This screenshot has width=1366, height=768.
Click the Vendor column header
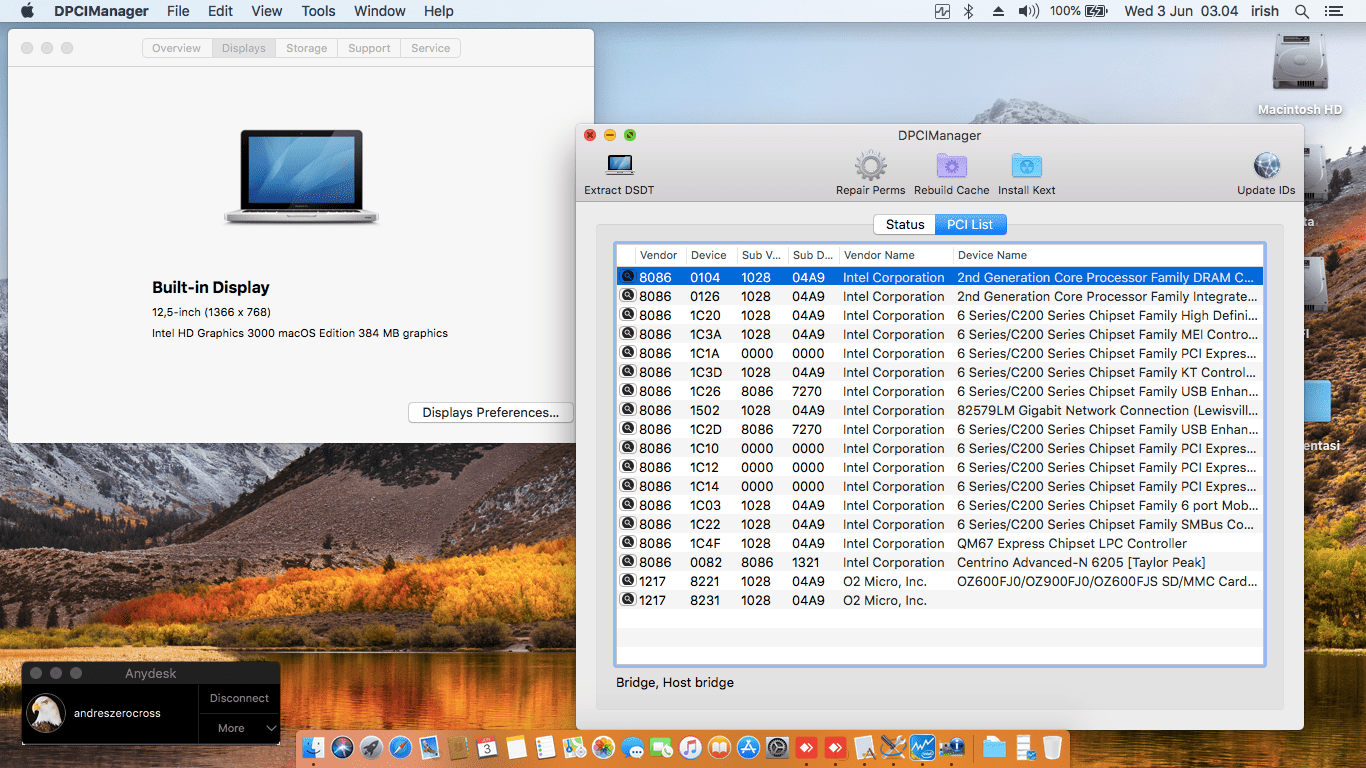coord(659,255)
